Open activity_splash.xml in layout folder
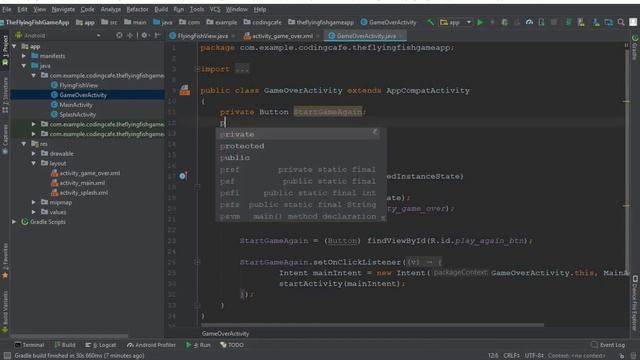This screenshot has height=360, width=640. pyautogui.click(x=84, y=193)
